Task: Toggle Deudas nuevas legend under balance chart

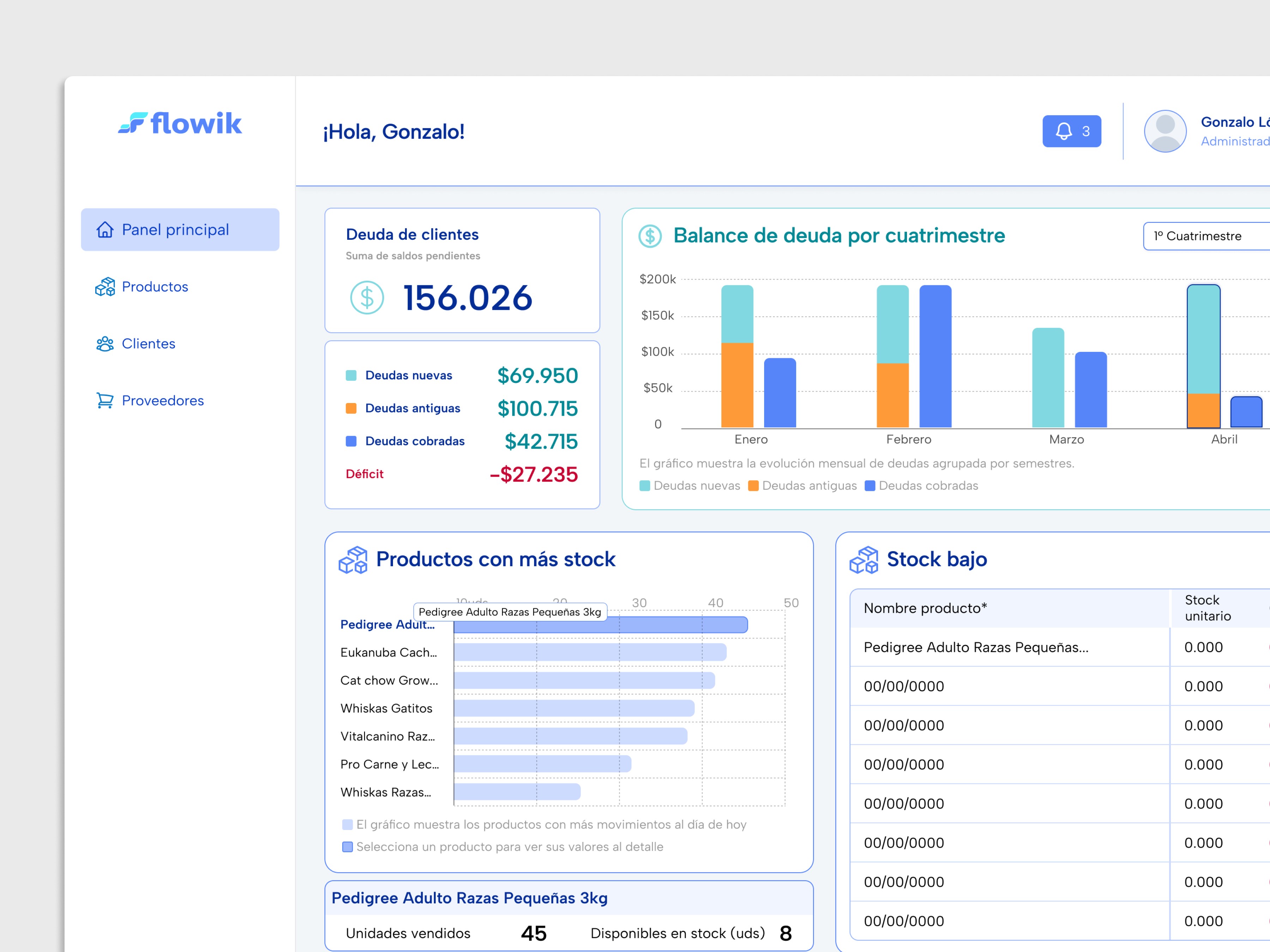Action: (690, 486)
